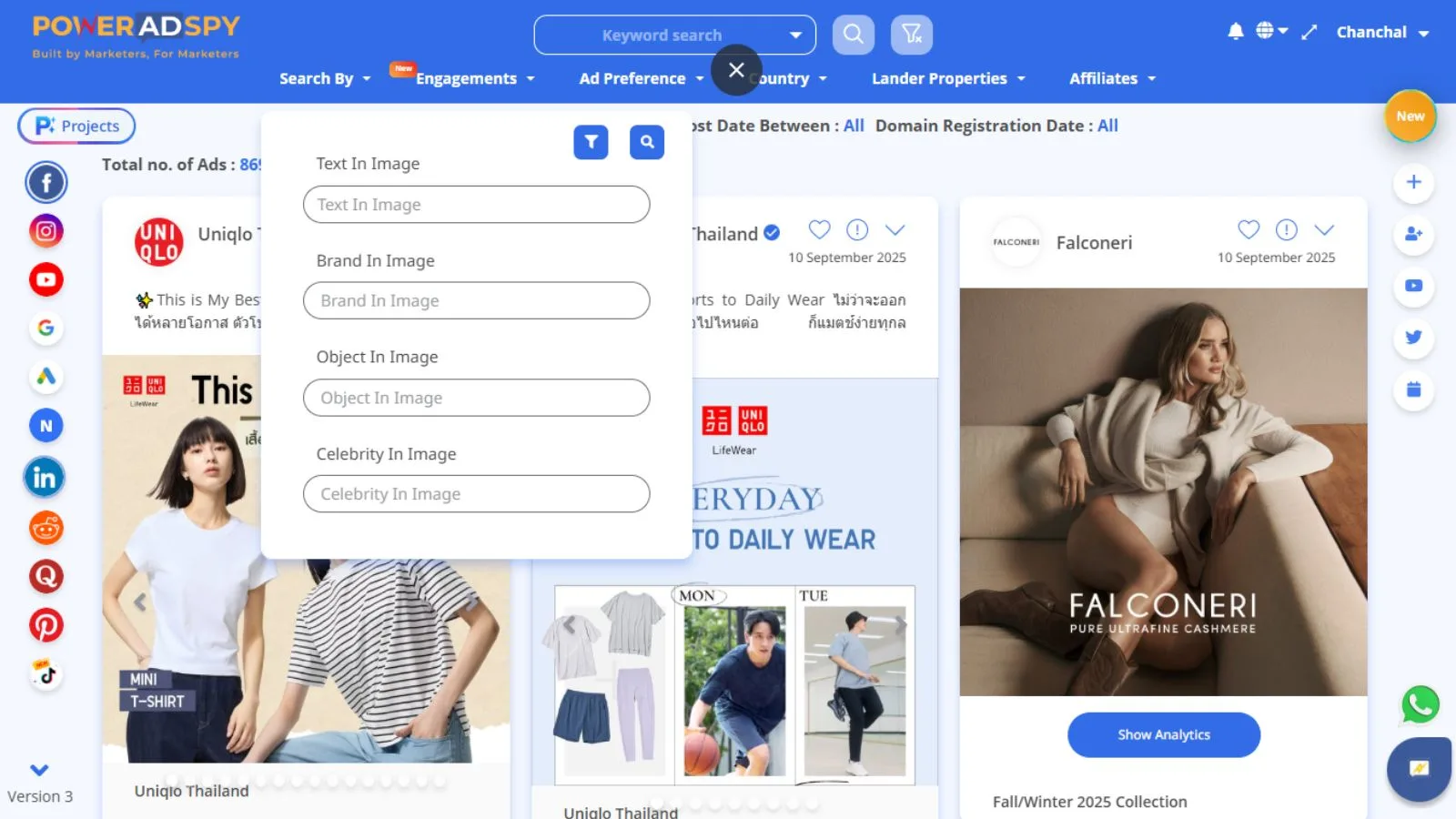Expand the Uniqlo Thailand ad chevron
This screenshot has height=819, width=1456.
point(895,229)
